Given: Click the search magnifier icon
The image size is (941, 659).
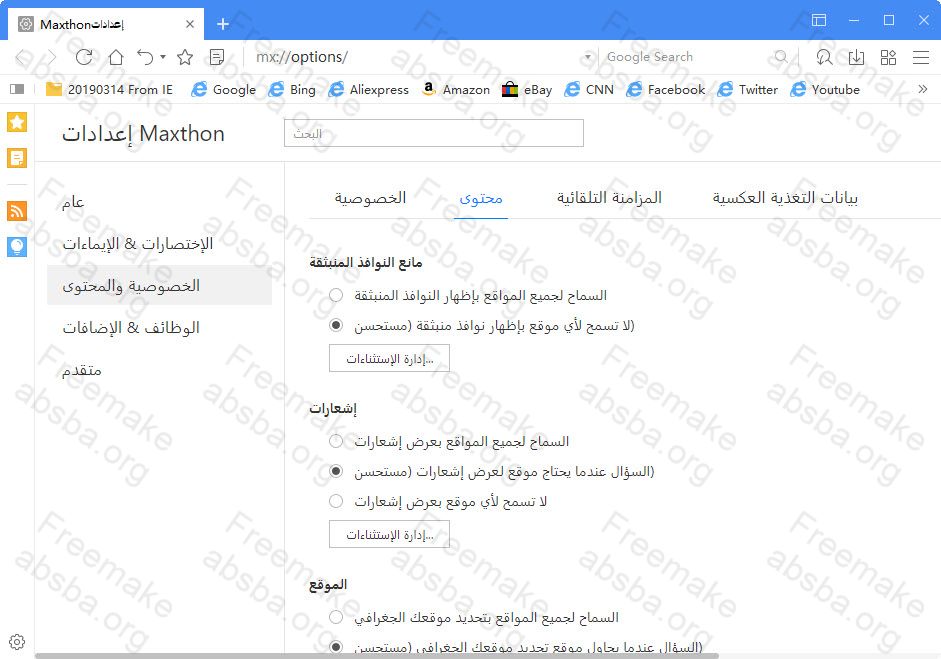Looking at the screenshot, I should click(x=781, y=57).
